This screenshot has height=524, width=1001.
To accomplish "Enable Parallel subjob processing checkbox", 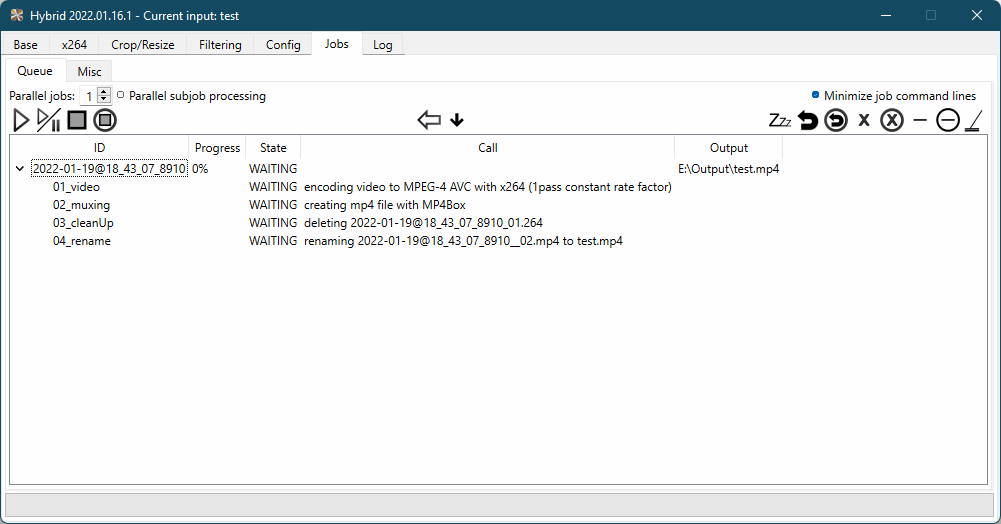I will [x=121, y=96].
